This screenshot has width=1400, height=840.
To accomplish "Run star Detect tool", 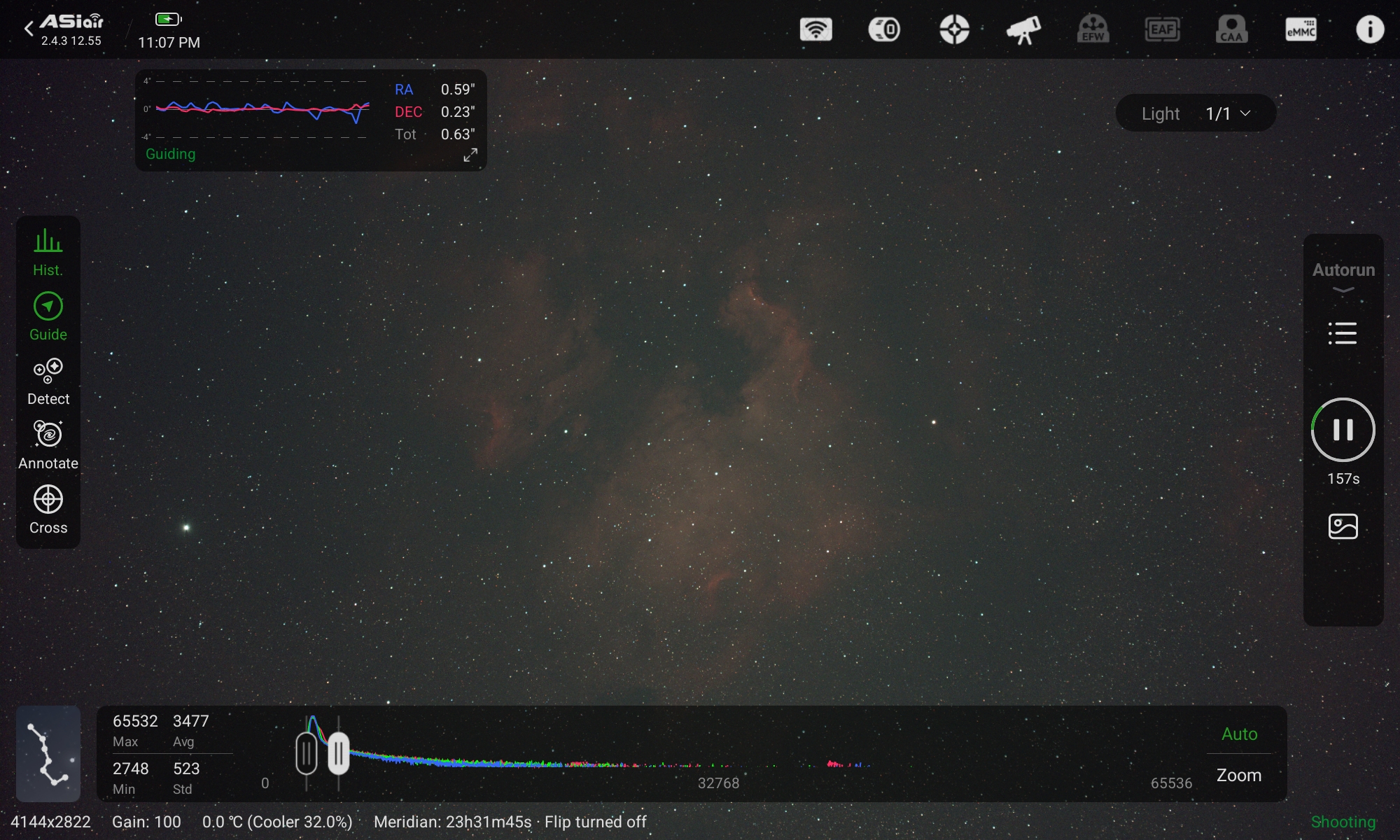I will (x=48, y=381).
